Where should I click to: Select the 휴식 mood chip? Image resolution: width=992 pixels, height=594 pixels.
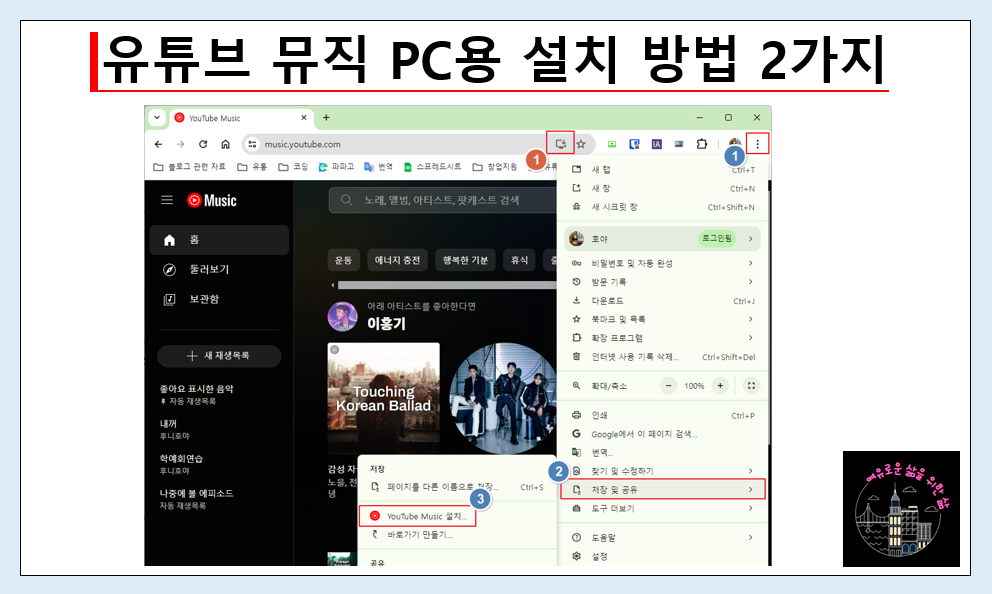tap(519, 260)
